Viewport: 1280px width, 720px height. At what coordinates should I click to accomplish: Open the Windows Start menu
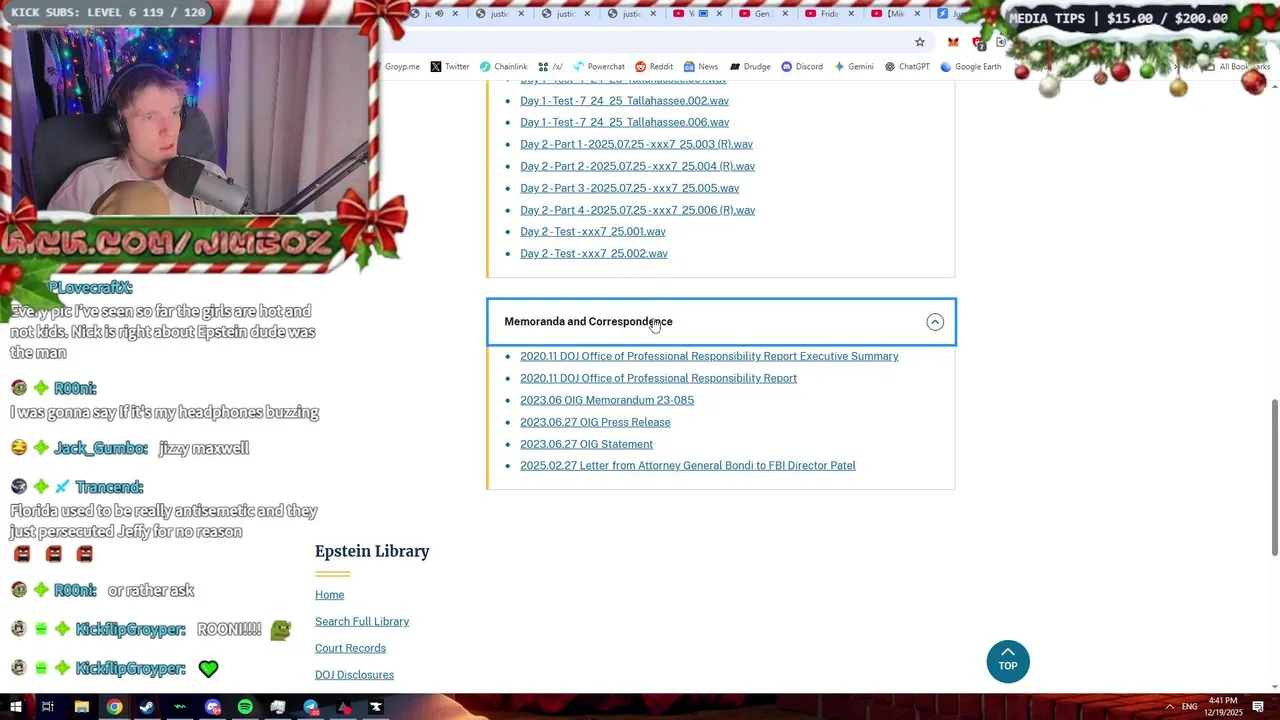[15, 707]
